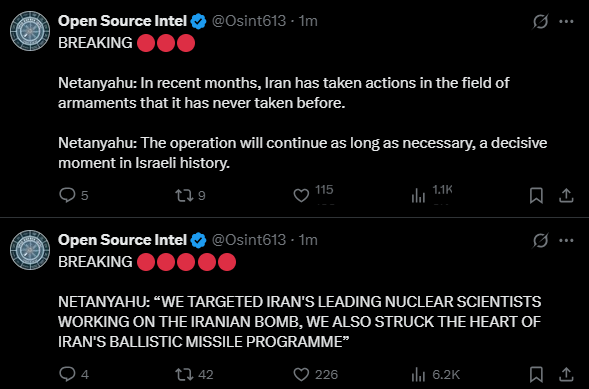
Task: Open the more options menu of the first tweet
Action: pos(566,21)
